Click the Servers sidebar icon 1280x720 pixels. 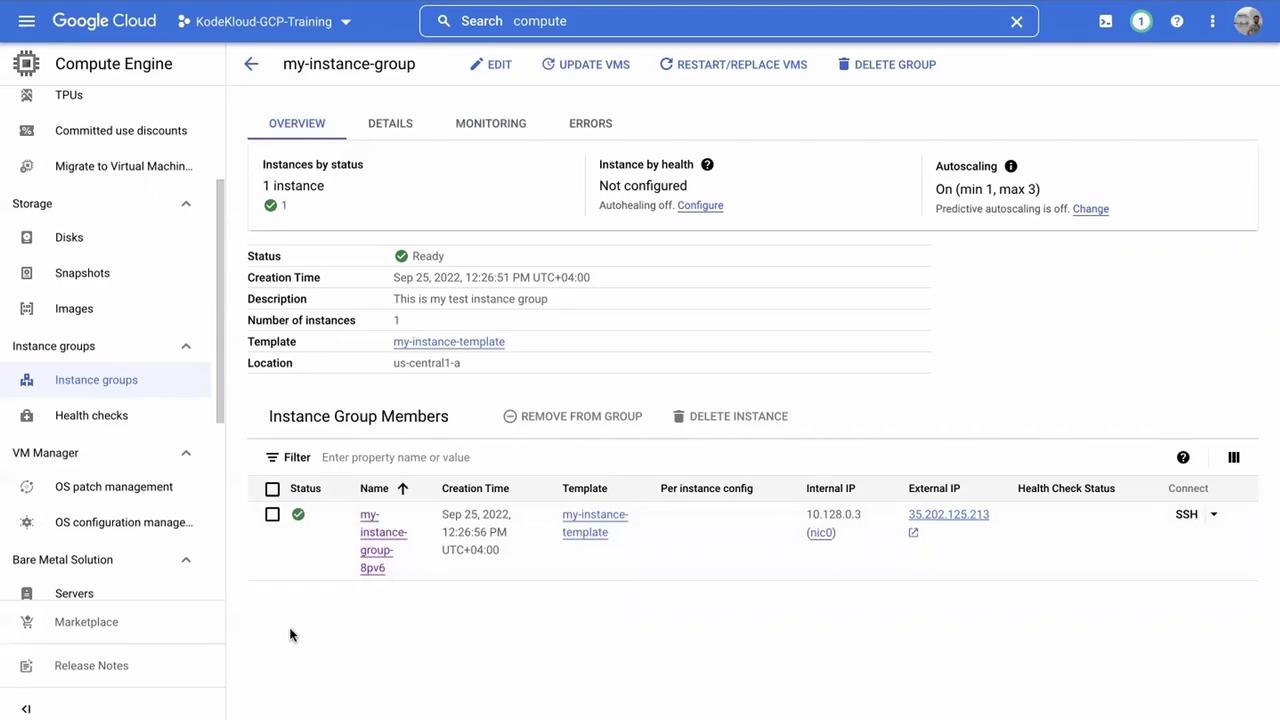[27, 593]
